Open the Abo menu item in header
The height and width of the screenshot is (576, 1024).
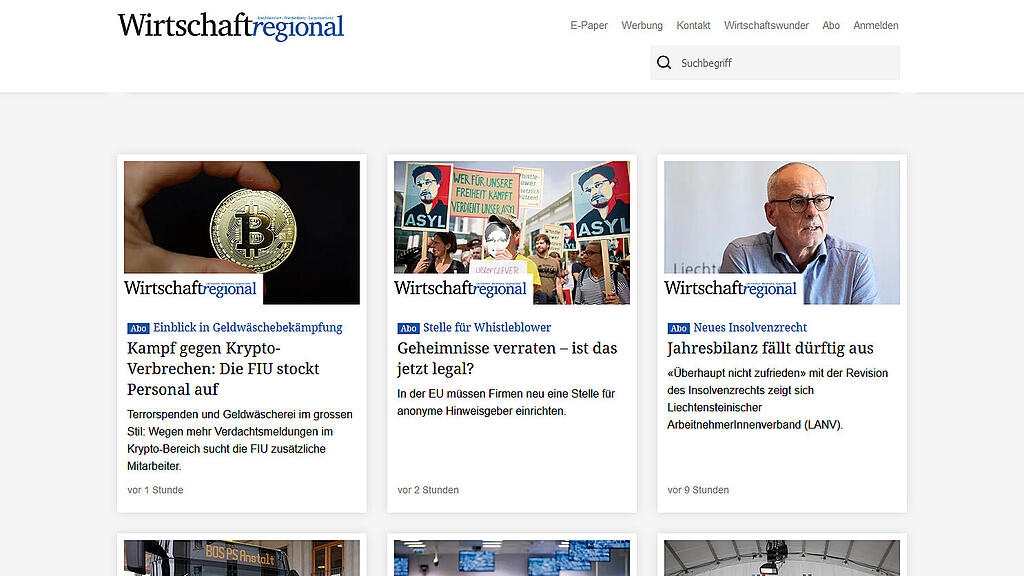(831, 25)
